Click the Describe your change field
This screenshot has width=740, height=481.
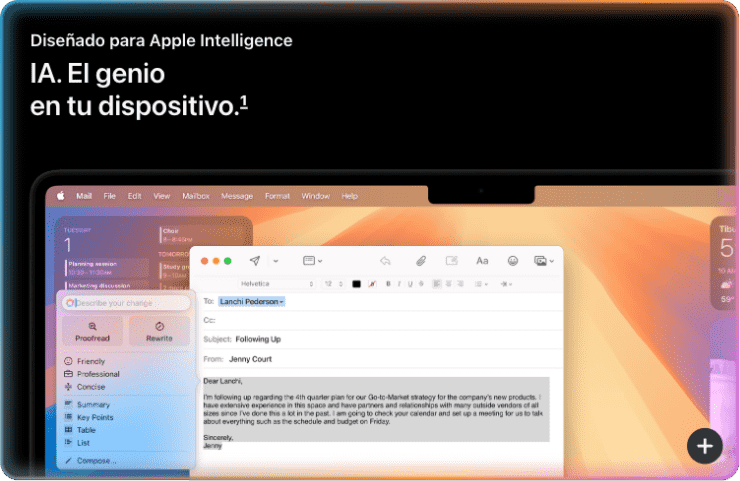point(125,303)
